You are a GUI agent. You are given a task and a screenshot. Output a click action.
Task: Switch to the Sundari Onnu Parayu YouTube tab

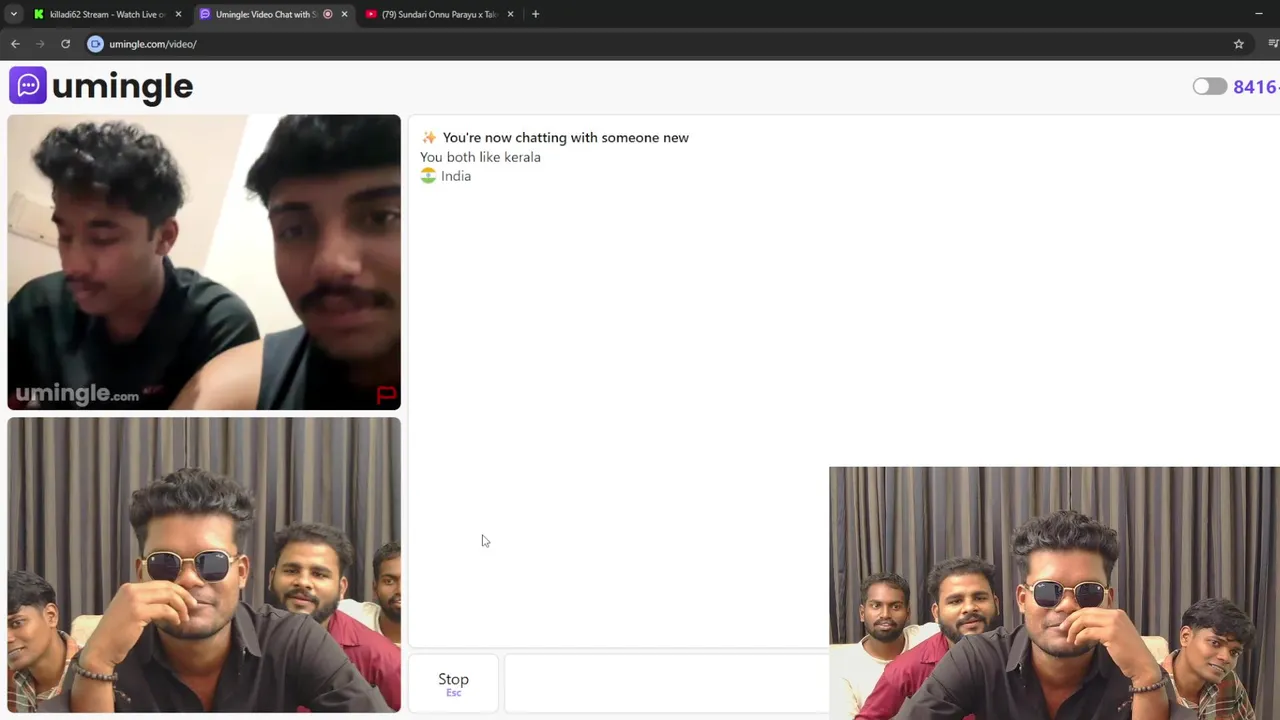(439, 14)
